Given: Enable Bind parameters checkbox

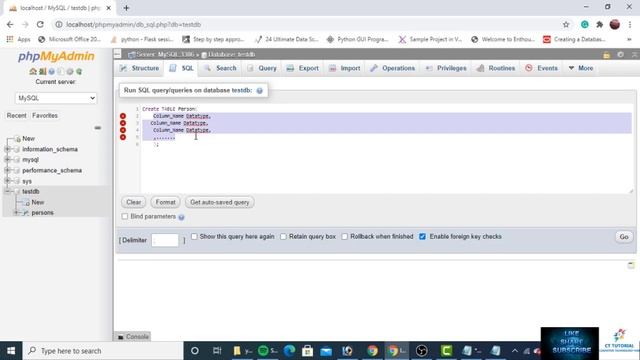Looking at the screenshot, I should 124,216.
